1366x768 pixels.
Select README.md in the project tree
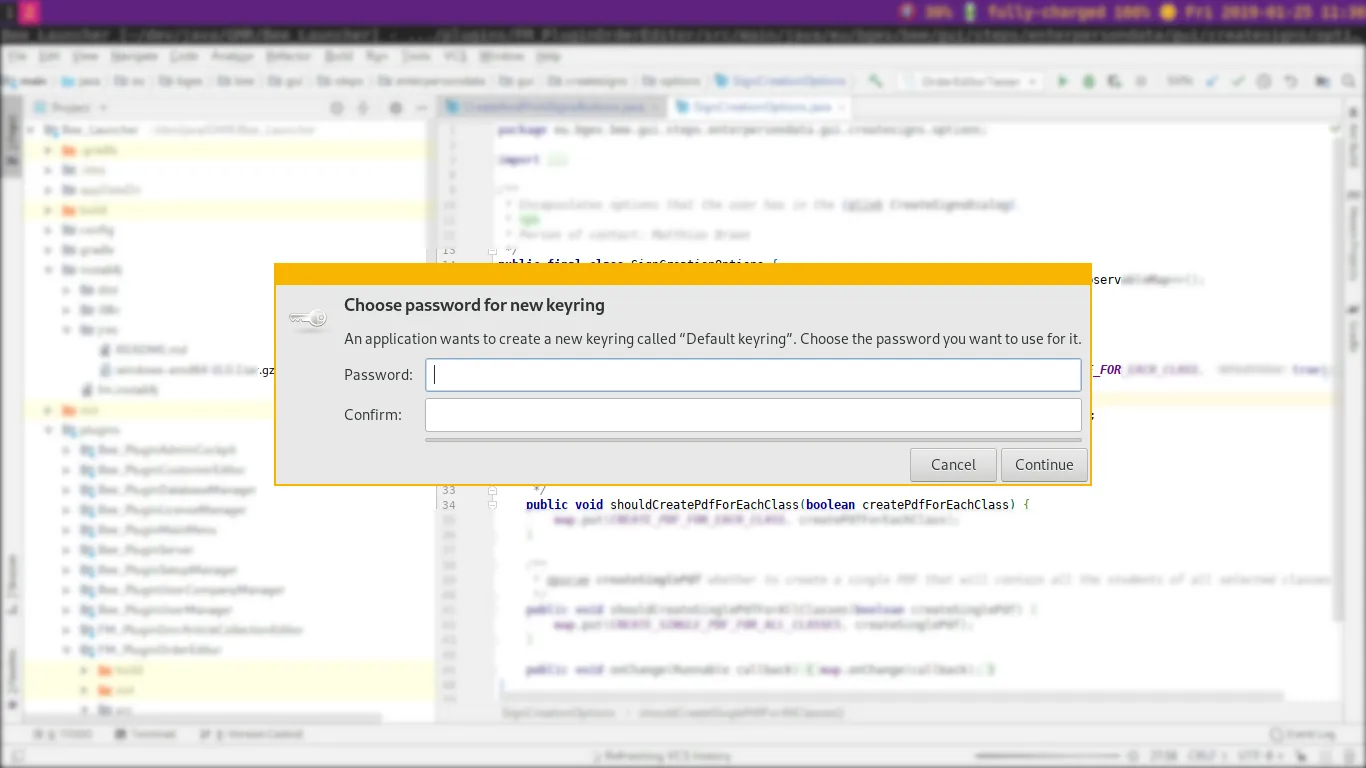point(143,350)
